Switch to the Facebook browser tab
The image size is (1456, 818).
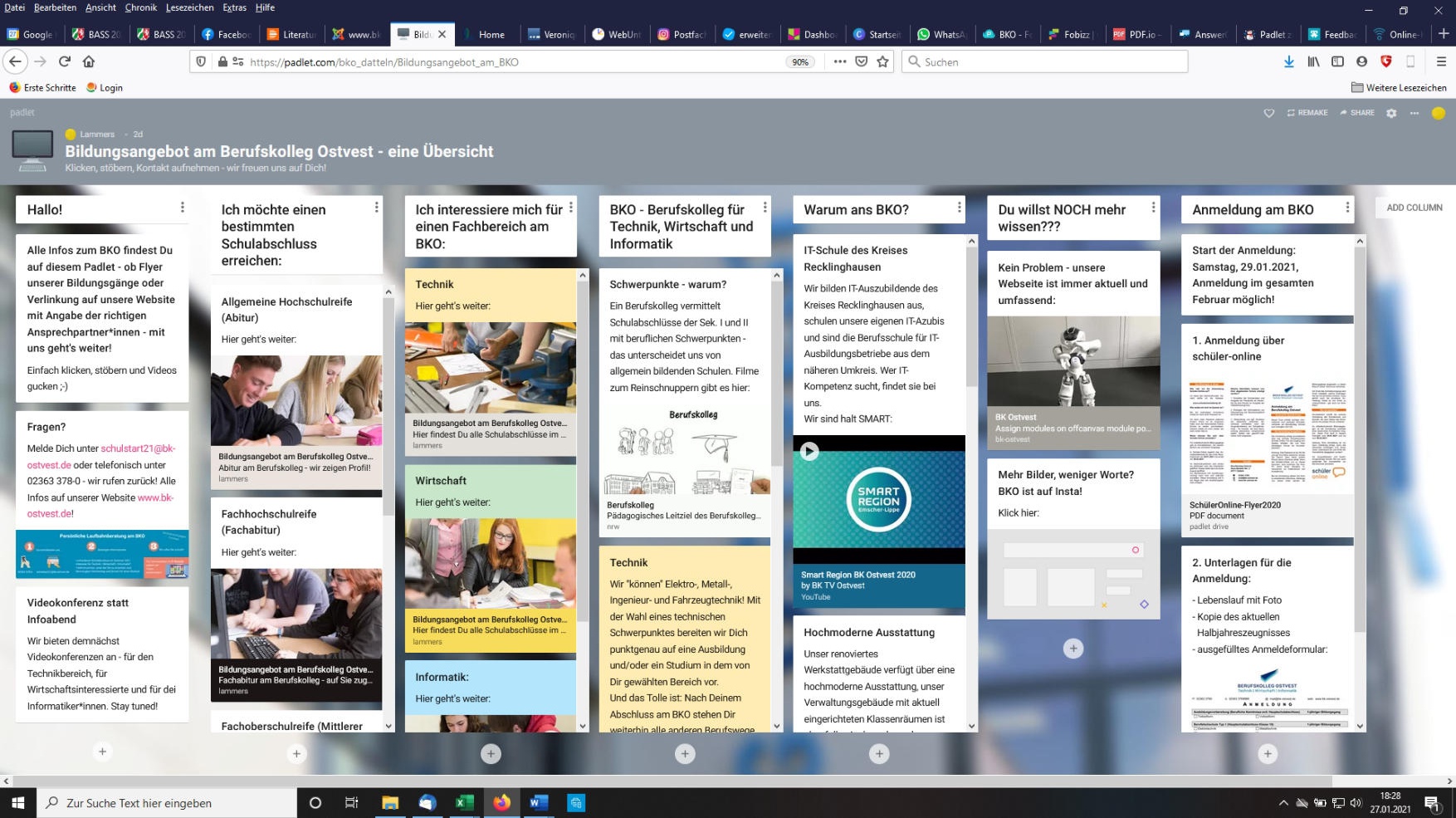tap(226, 34)
